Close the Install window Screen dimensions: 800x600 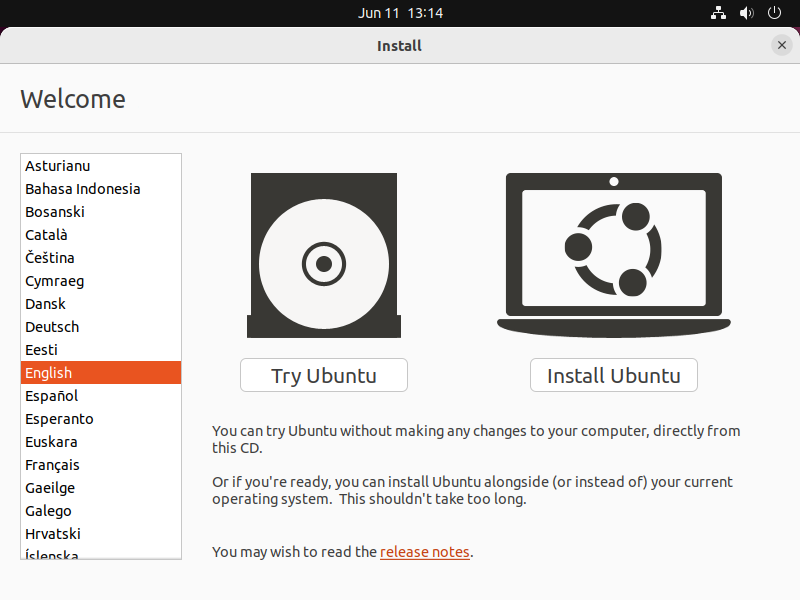782,45
